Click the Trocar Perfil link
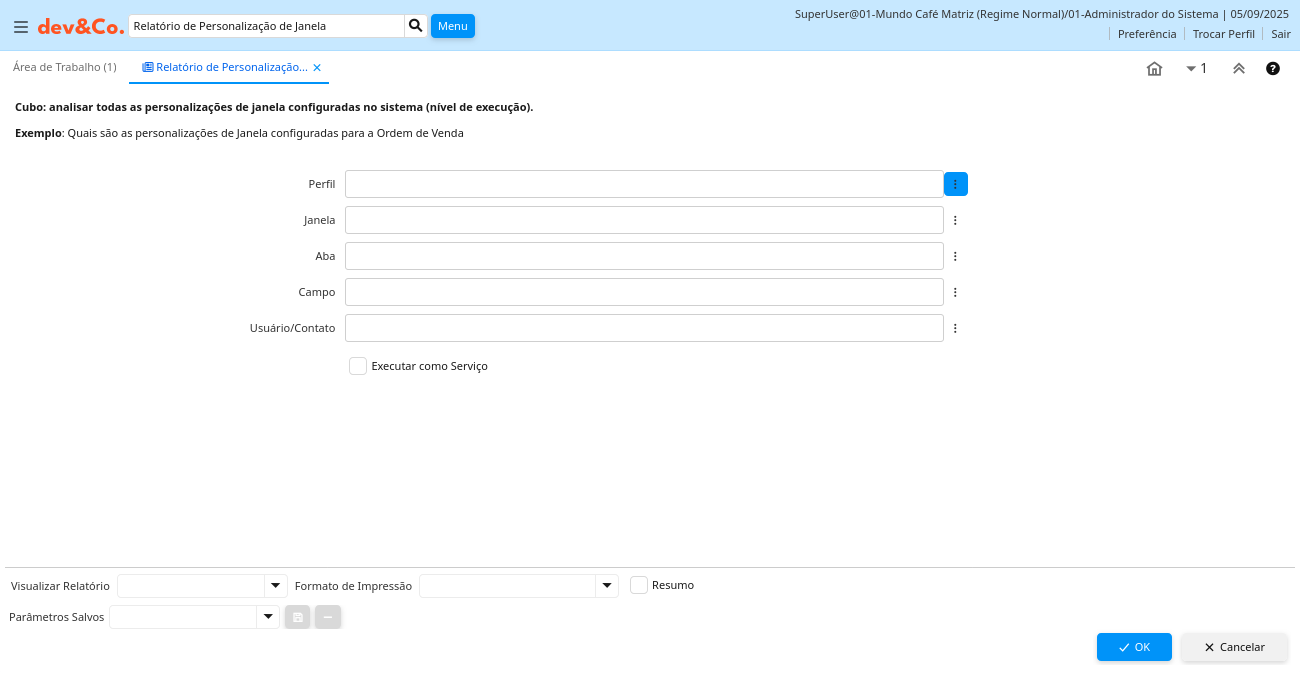 tap(1223, 34)
